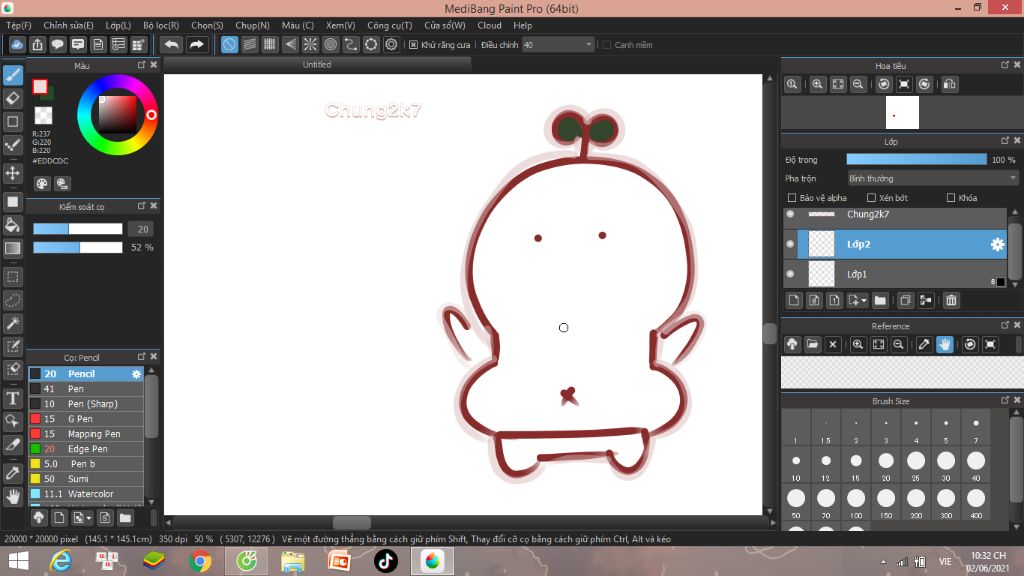The image size is (1024, 576).
Task: Open the Cloud menu
Action: [489, 25]
